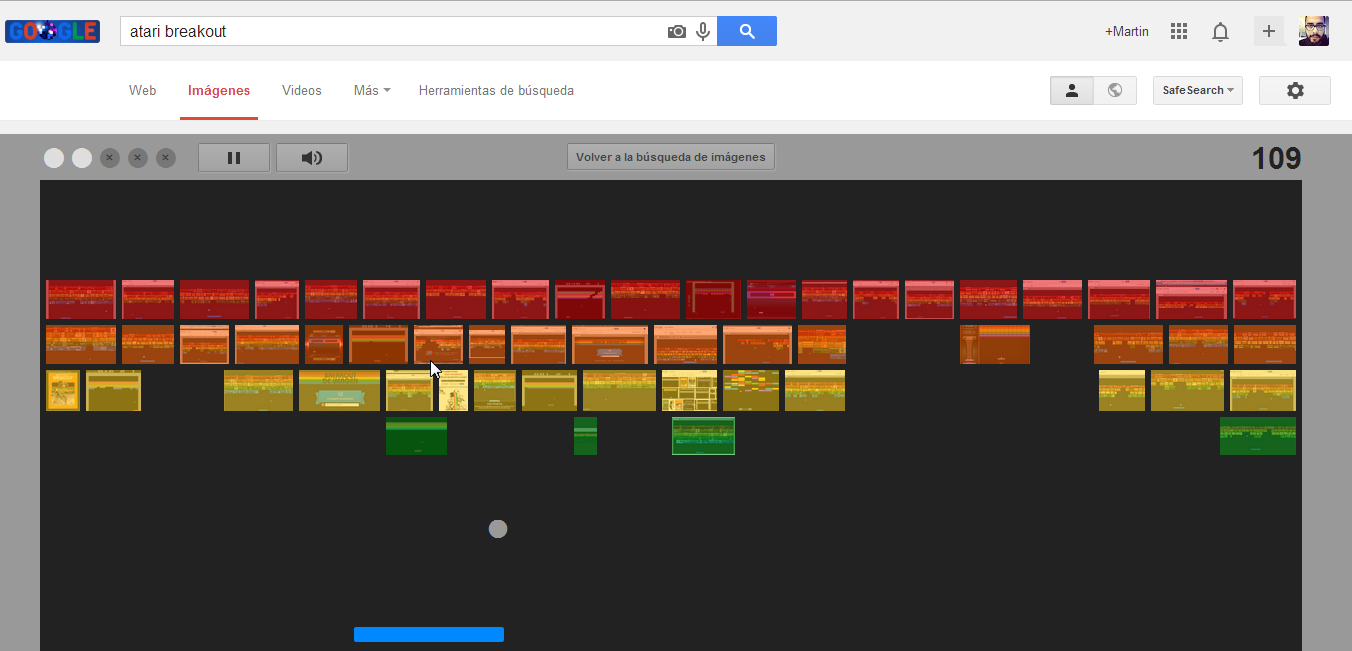Click the share plus button
The width and height of the screenshot is (1352, 651).
tap(1269, 31)
